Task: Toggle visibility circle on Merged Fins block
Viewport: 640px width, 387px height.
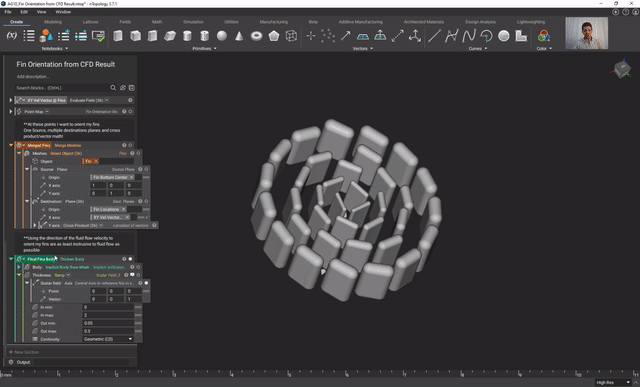Action: coord(130,145)
